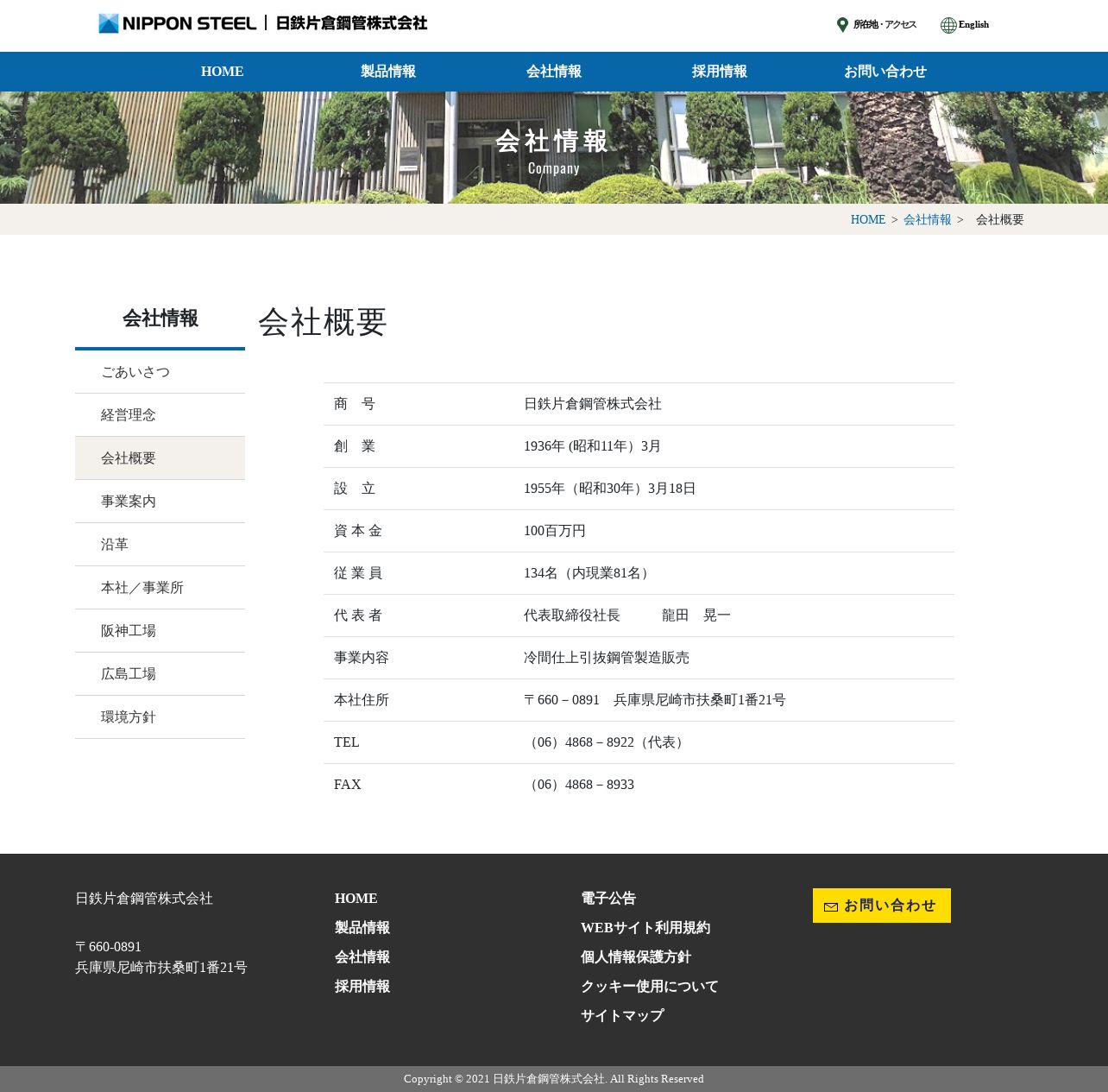Open 環境方針 in the sidebar
Viewport: 1108px width, 1092px height.
coord(129,717)
